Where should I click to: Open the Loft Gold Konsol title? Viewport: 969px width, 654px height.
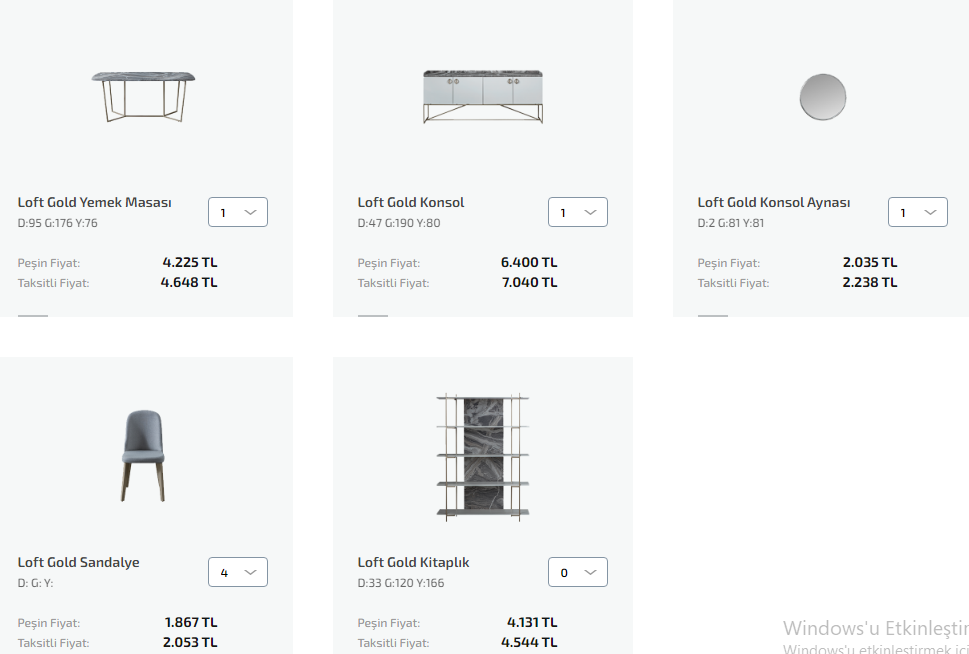(x=411, y=202)
